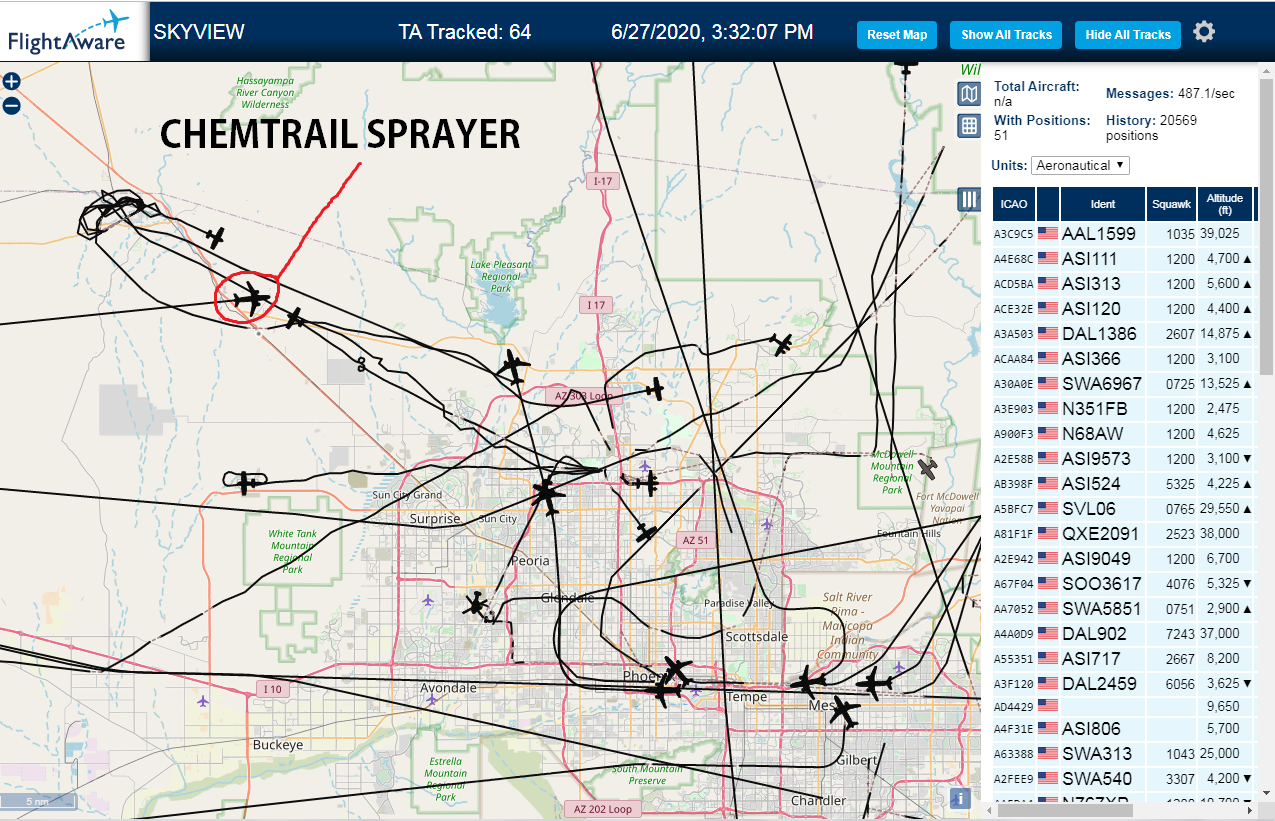Click altitude 8,200 in ASI717 row

point(1221,659)
